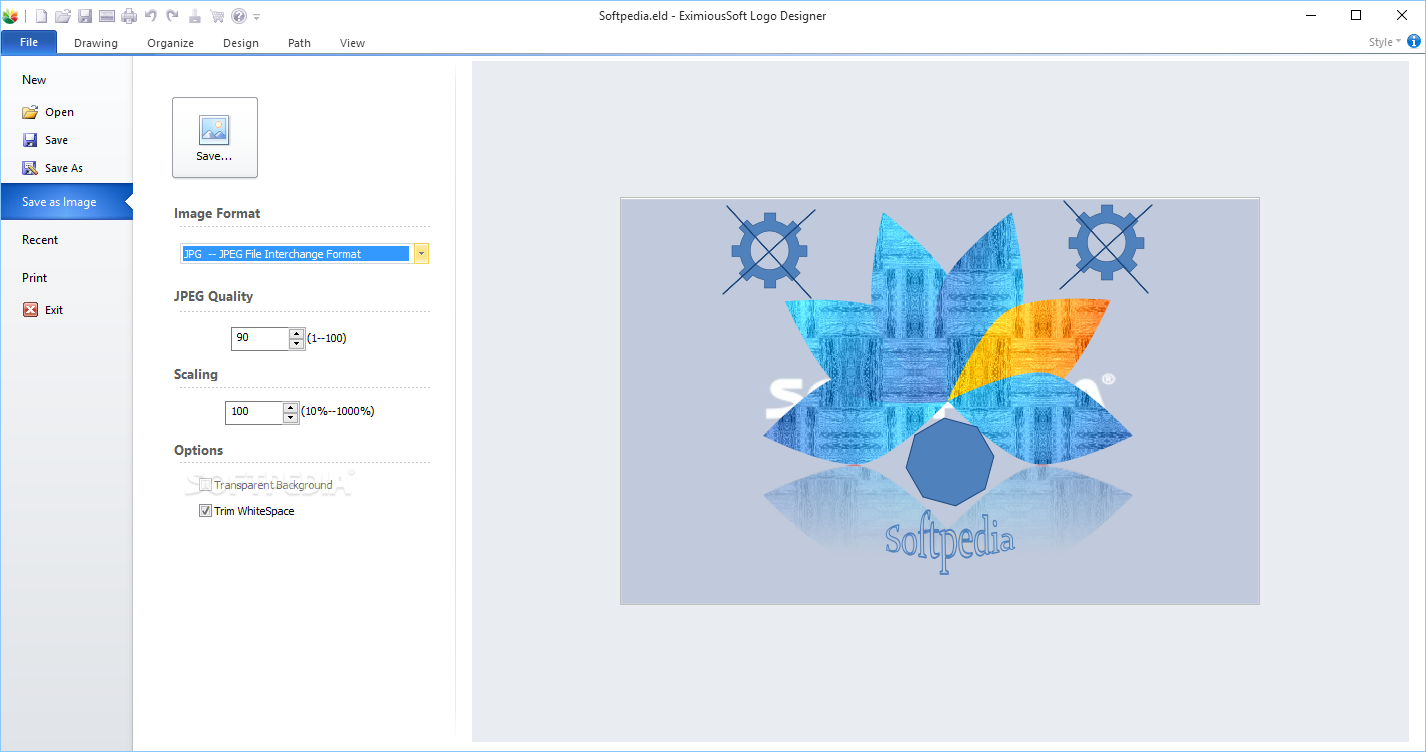Click the New document icon in quick access toolbar
This screenshot has height=752, width=1426.
coord(41,16)
